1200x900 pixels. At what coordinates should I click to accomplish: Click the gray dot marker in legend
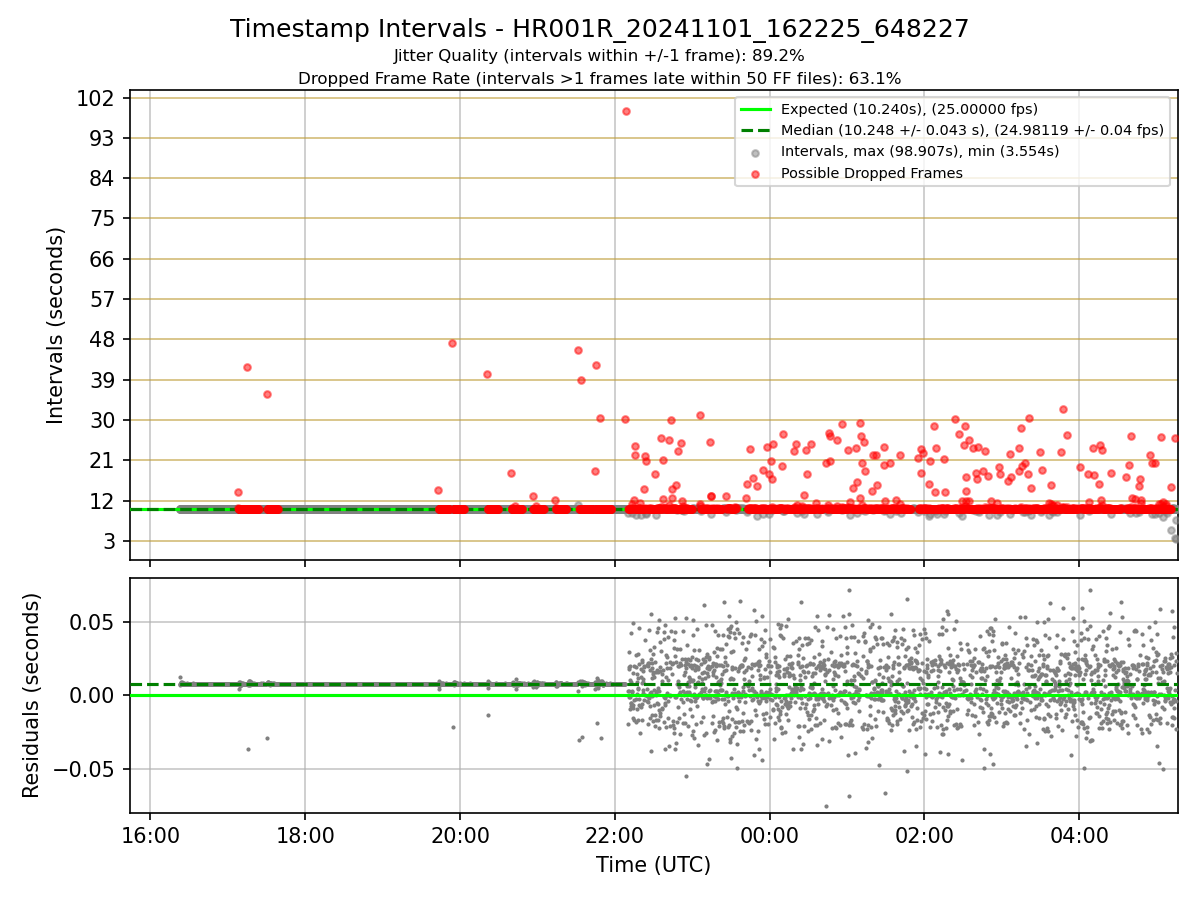(x=755, y=152)
